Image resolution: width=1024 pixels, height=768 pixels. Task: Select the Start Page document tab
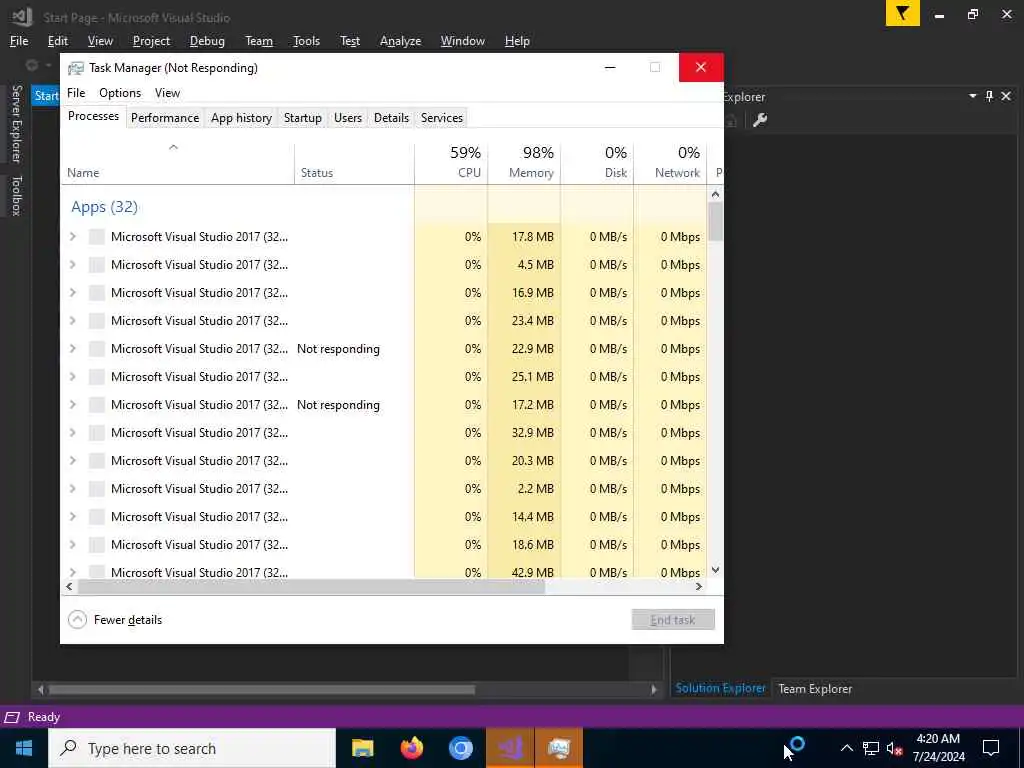pos(46,96)
